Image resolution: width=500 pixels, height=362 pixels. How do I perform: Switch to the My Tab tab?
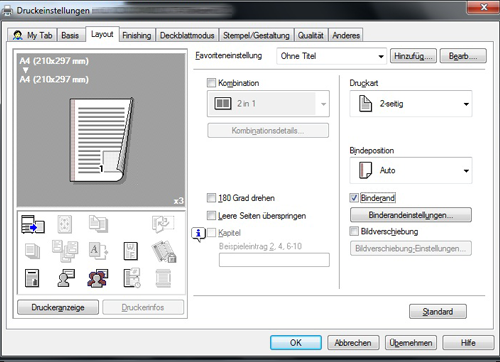click(x=32, y=35)
